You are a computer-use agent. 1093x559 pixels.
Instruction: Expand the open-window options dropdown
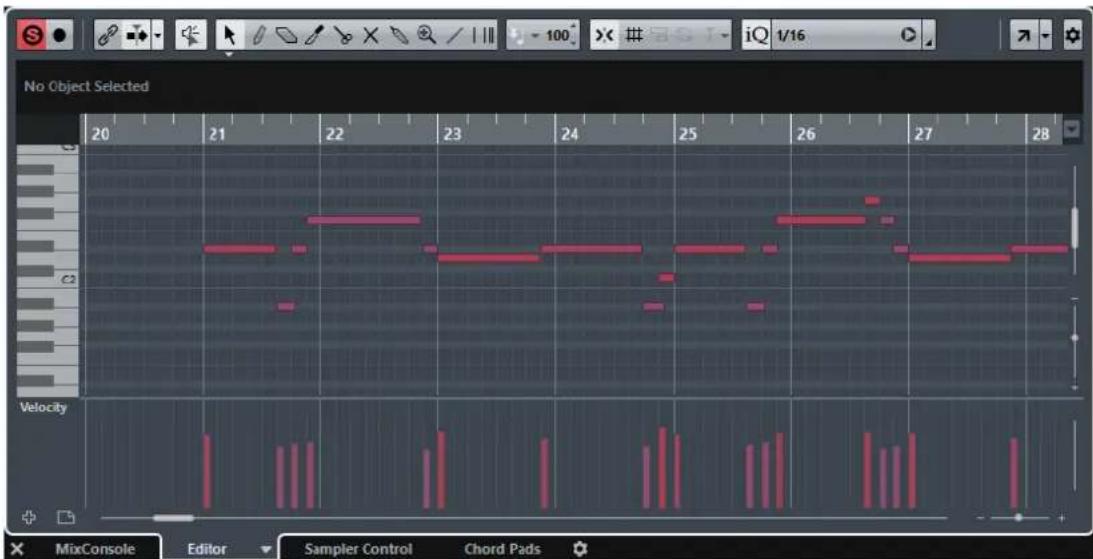pos(1046,35)
